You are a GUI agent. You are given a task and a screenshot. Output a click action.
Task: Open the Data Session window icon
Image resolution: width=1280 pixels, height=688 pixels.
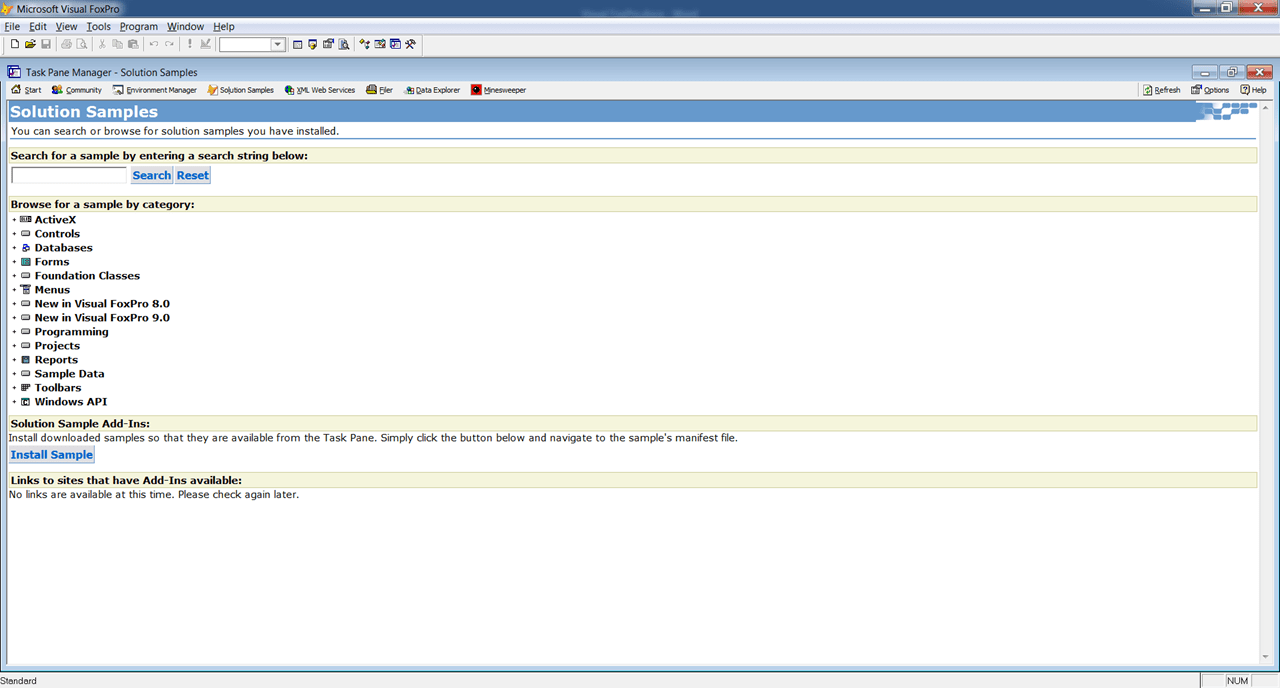tap(313, 44)
